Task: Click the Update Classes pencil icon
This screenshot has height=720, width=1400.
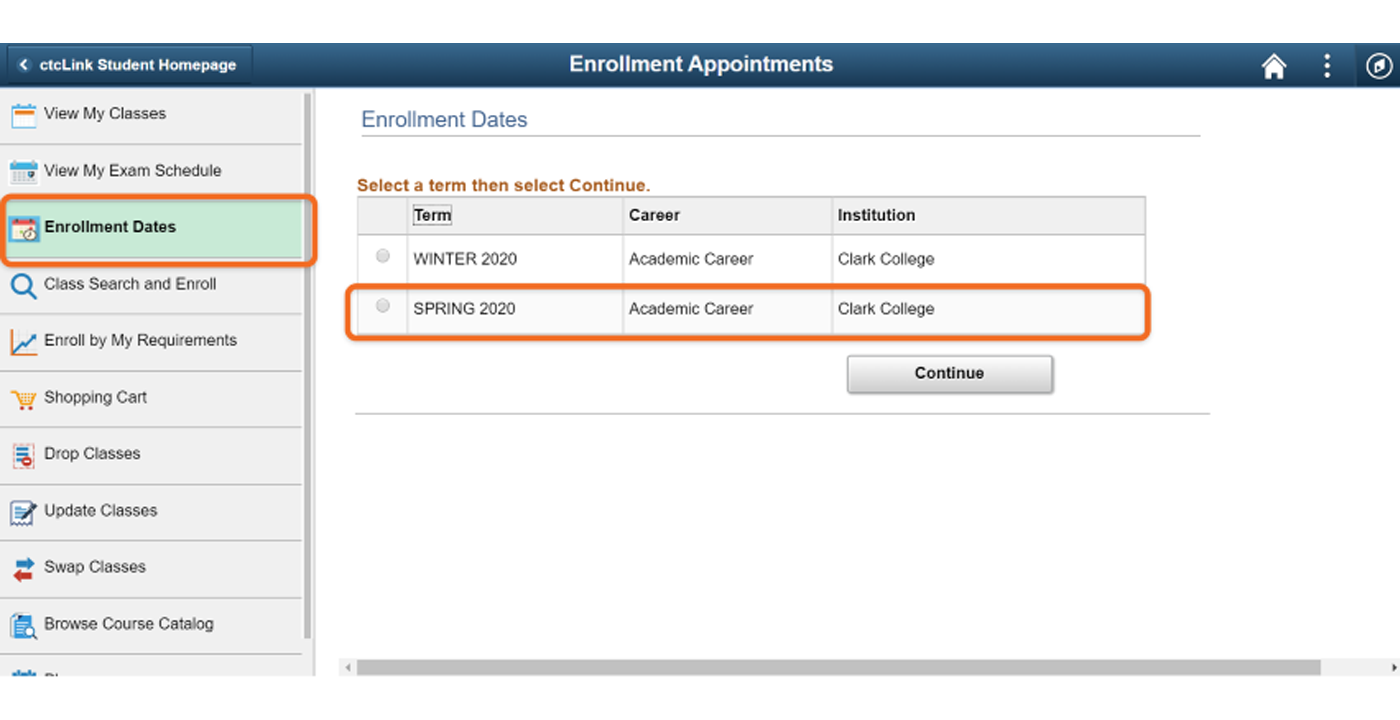Action: coord(23,513)
